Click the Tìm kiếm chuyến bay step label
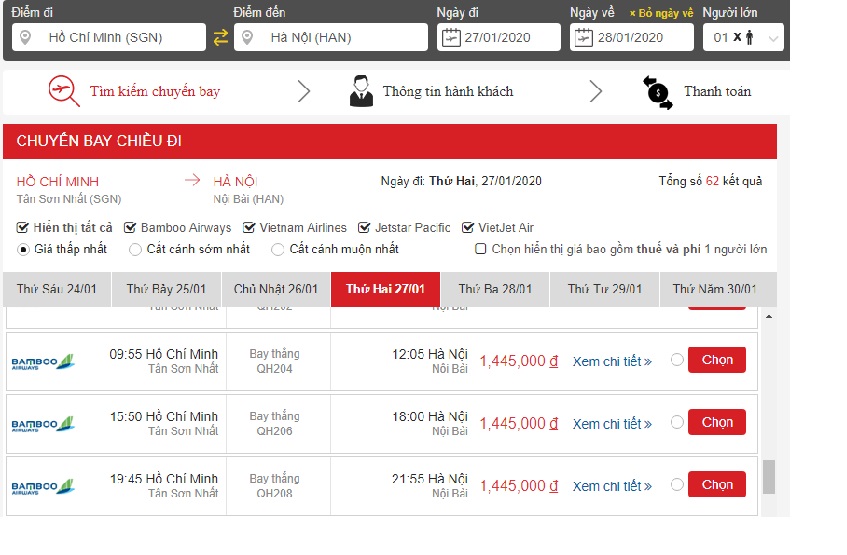The height and width of the screenshot is (555, 847). point(155,91)
